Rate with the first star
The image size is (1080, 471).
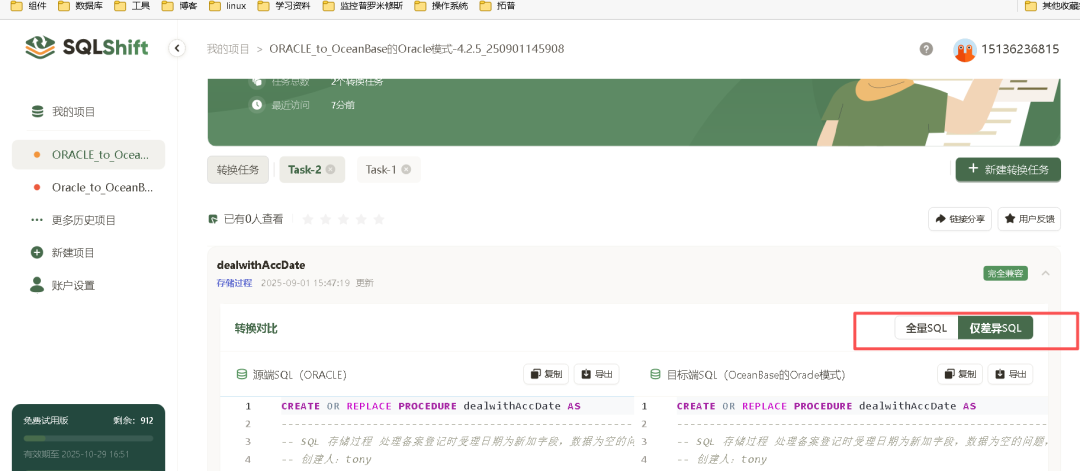tap(308, 219)
